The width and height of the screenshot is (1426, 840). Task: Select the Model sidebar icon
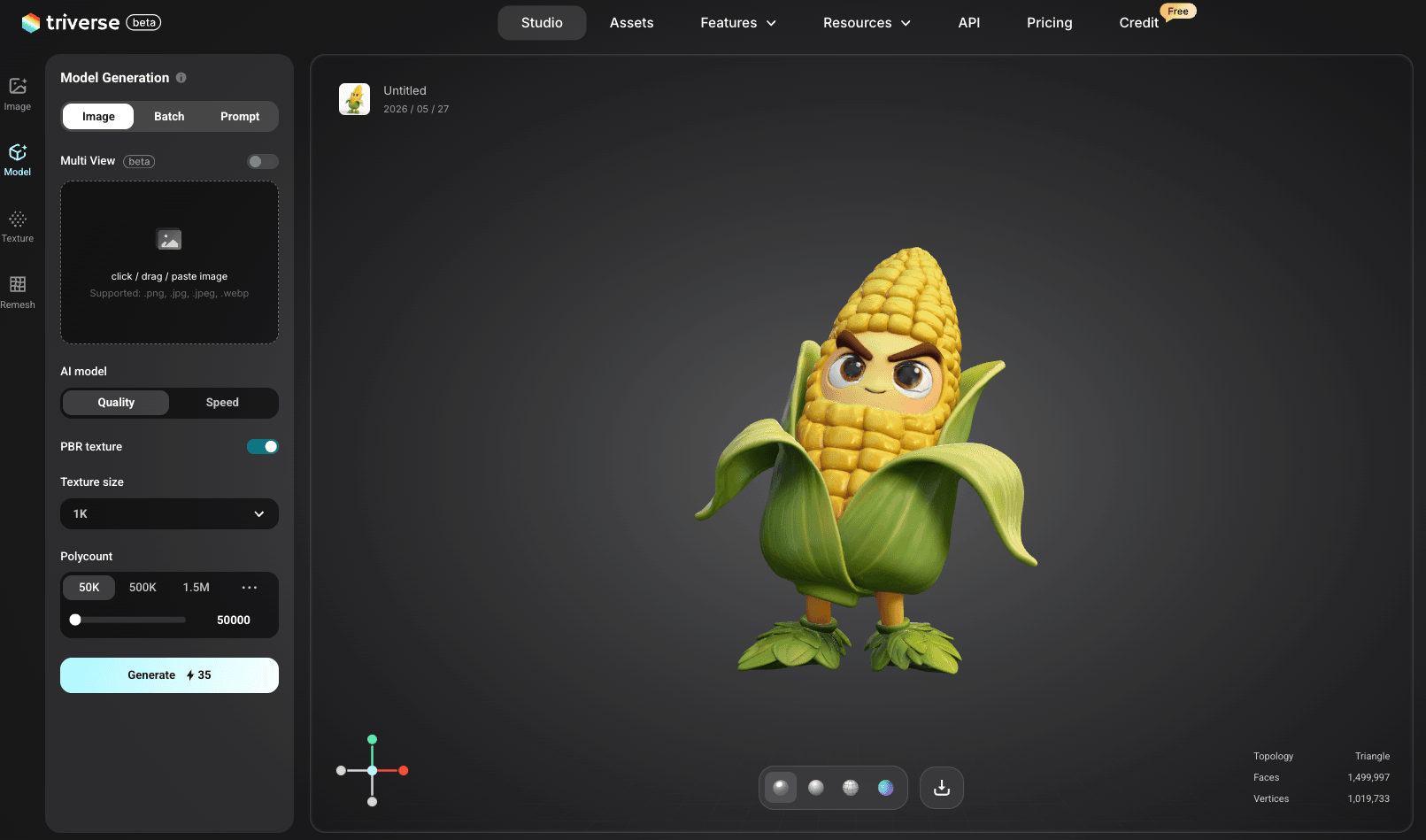[18, 160]
